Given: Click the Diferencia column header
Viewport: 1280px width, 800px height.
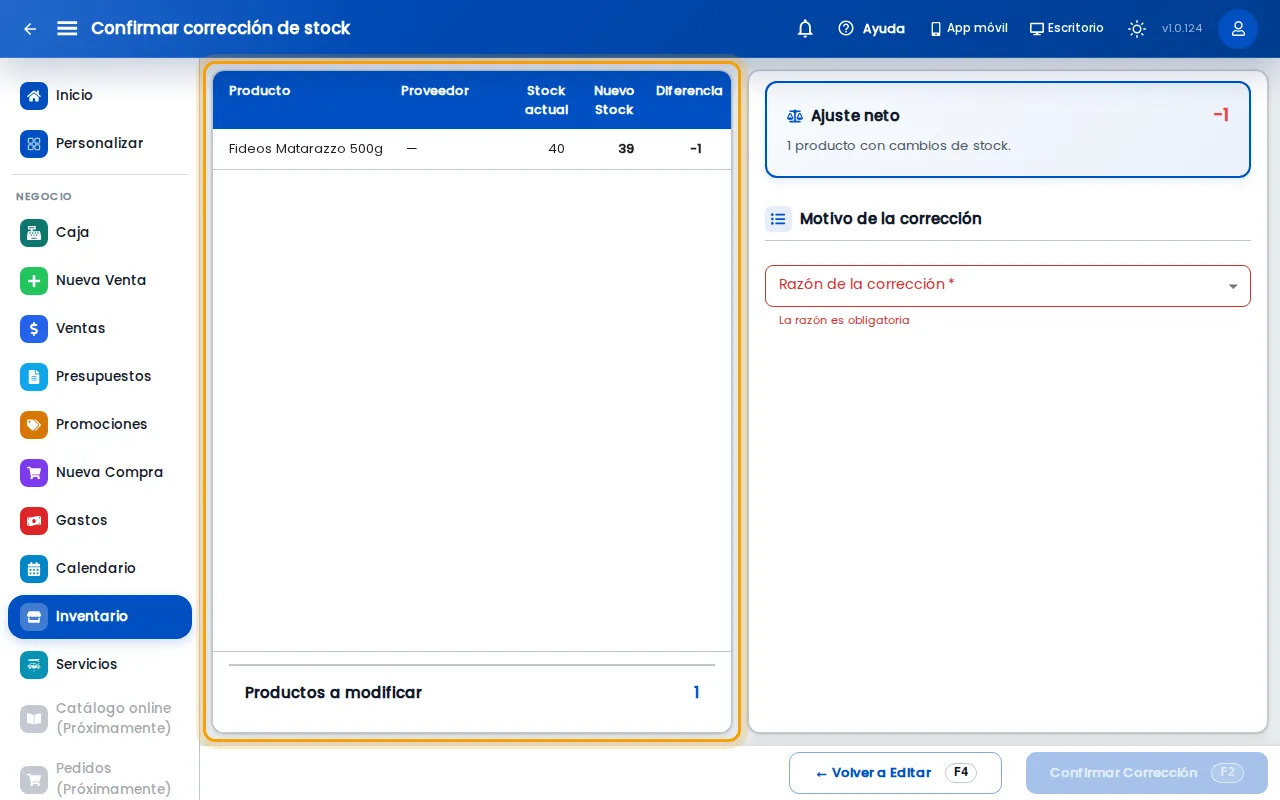Looking at the screenshot, I should pyautogui.click(x=689, y=91).
